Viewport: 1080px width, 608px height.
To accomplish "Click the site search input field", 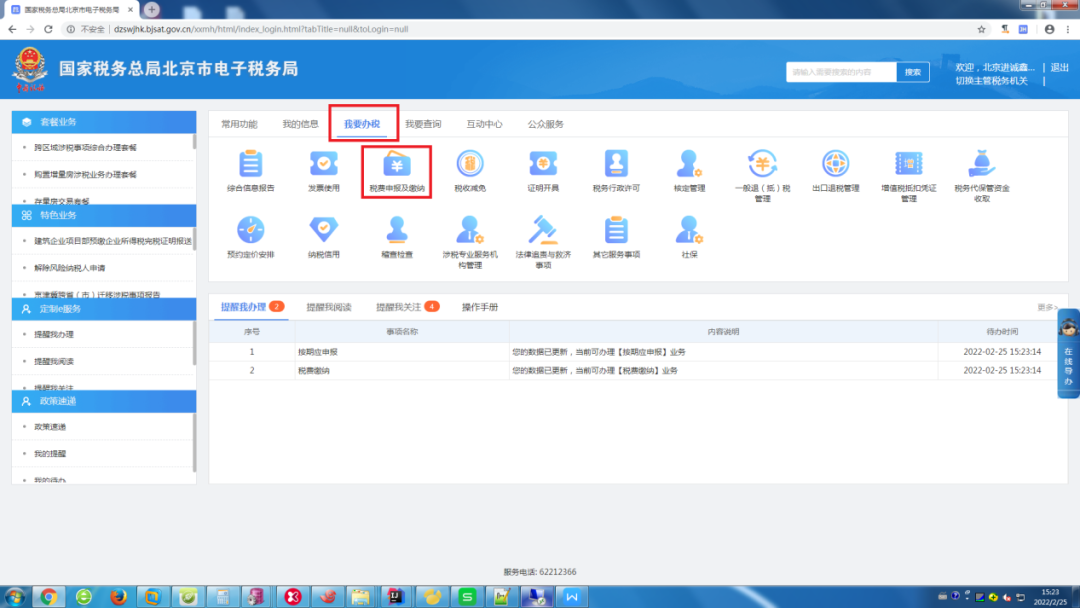I will (x=841, y=72).
